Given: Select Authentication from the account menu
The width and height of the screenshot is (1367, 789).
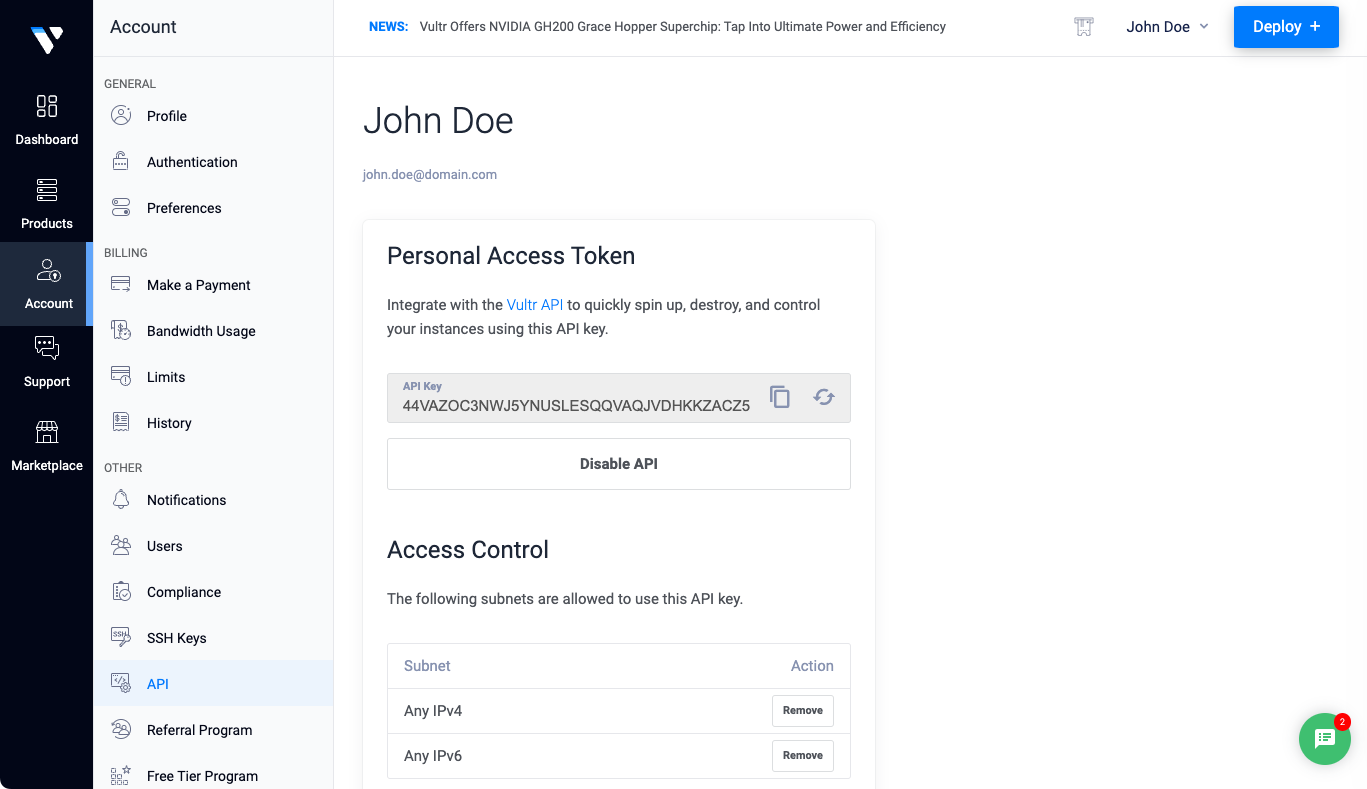Looking at the screenshot, I should click(192, 162).
